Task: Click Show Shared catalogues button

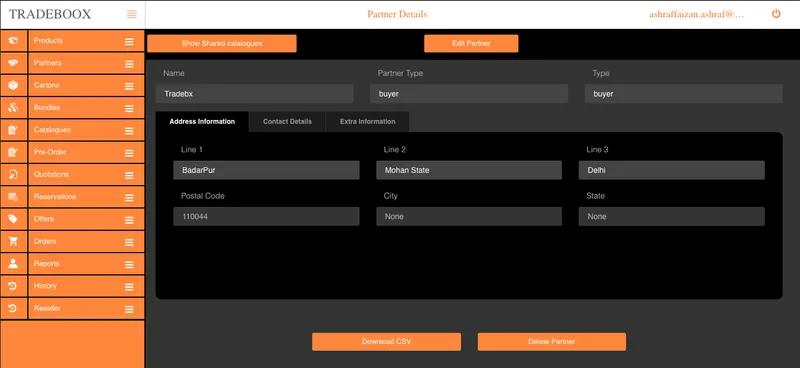Action: 222,43
